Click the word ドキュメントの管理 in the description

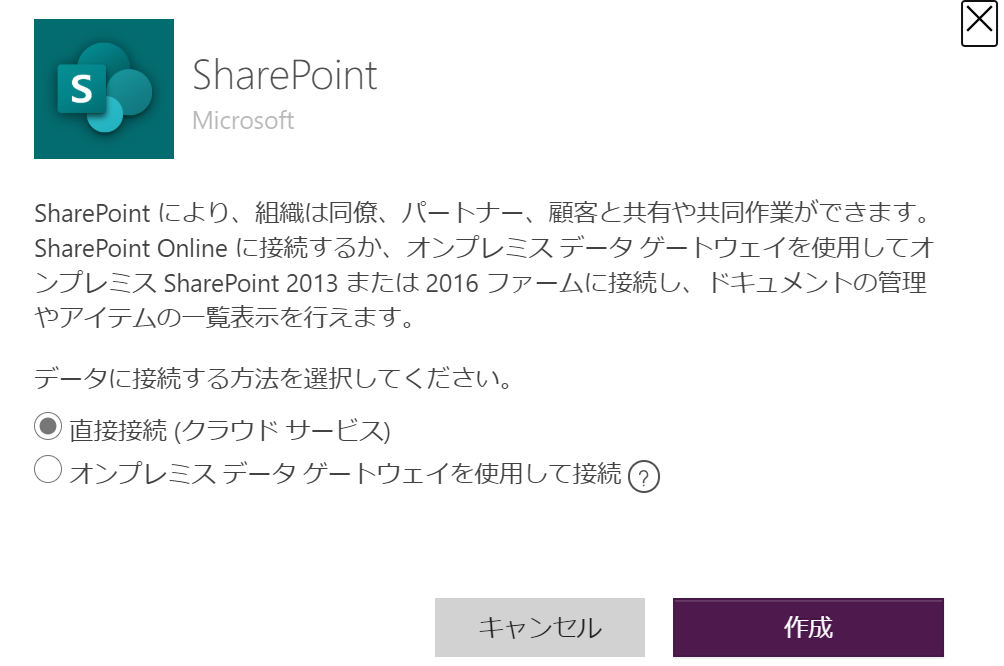[x=816, y=282]
